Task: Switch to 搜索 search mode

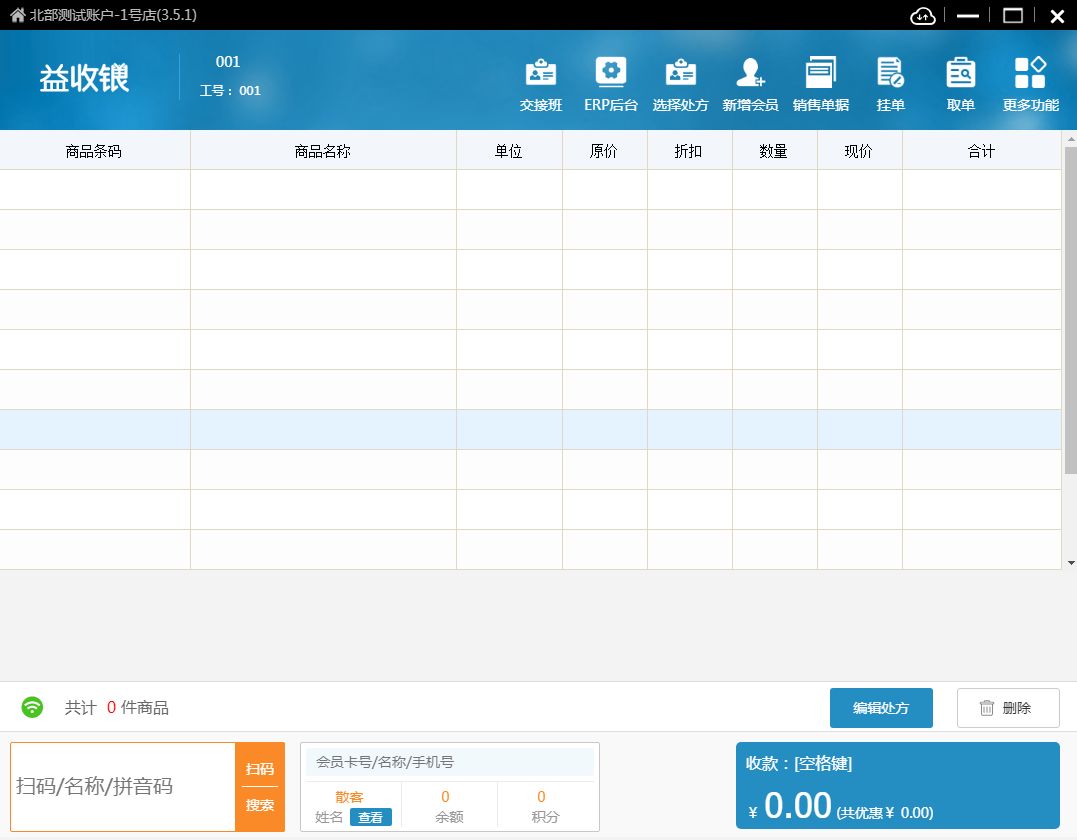Action: [x=260, y=805]
